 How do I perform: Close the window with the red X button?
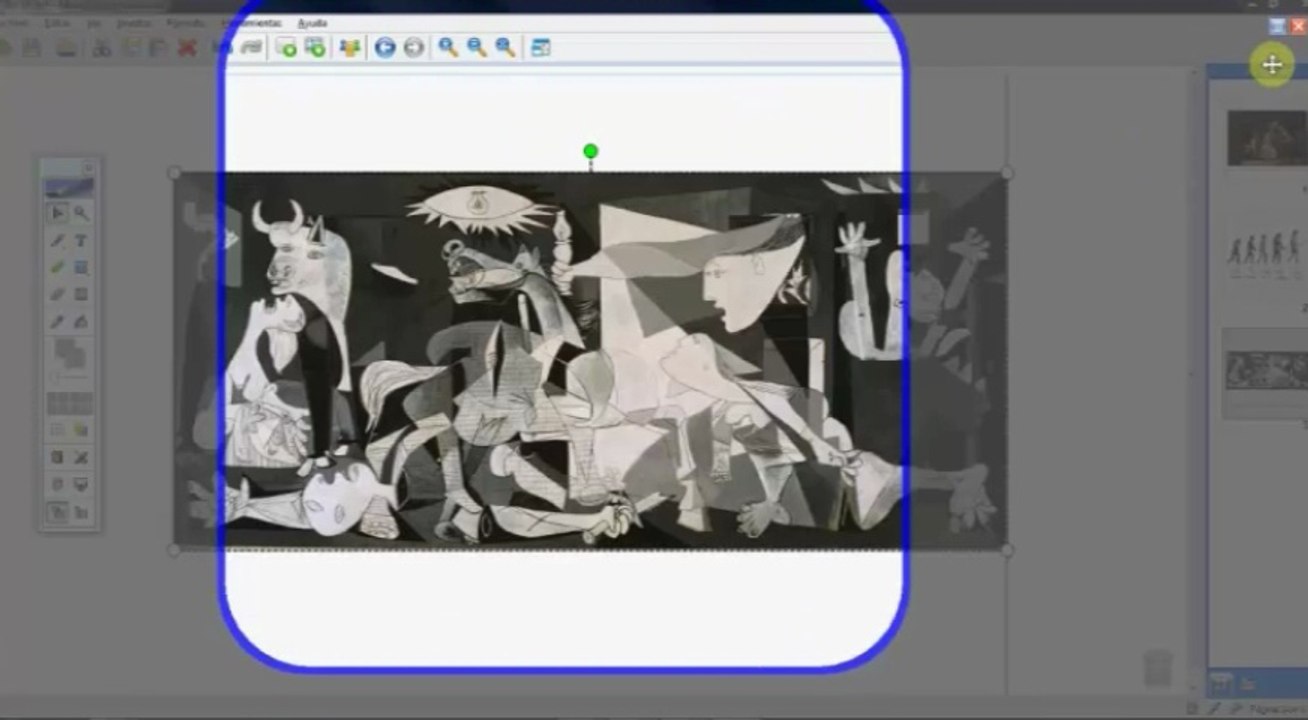[x=1298, y=26]
